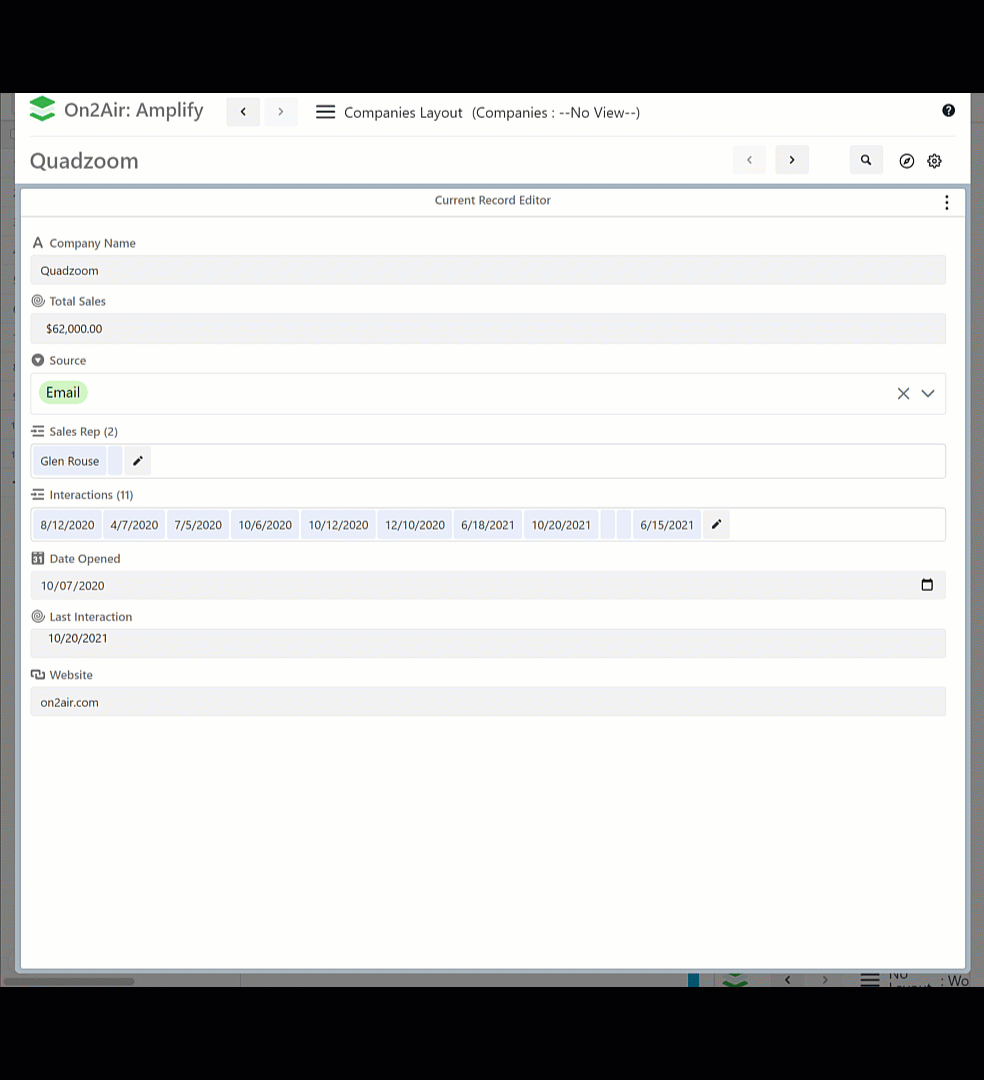Open the 10/12/2020 interaction chip
Viewport: 984px width, 1080px height.
(338, 525)
